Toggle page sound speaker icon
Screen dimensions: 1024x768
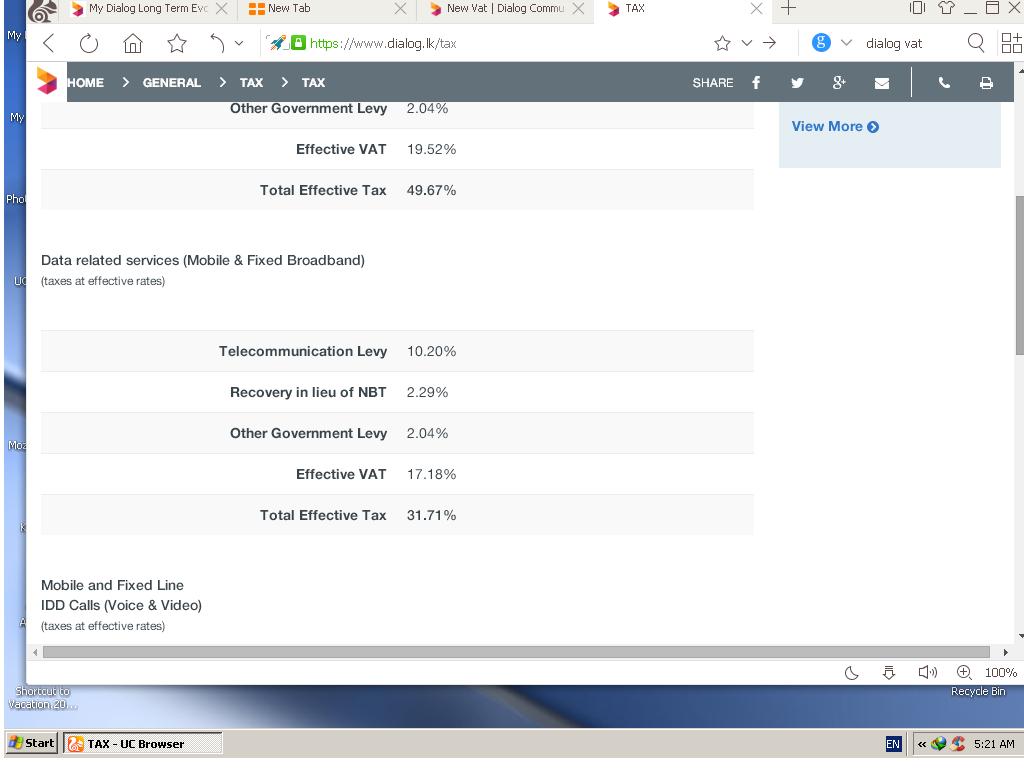point(927,673)
